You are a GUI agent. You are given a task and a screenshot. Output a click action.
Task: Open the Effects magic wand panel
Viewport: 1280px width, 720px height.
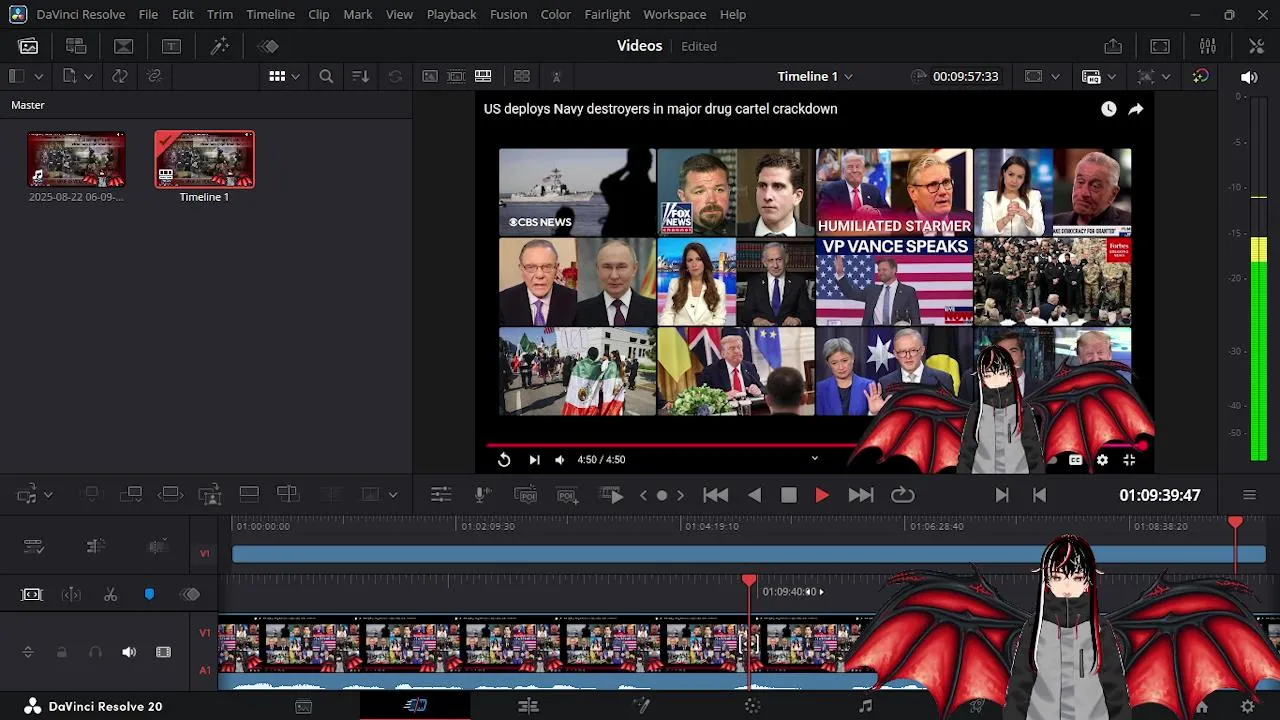220,46
